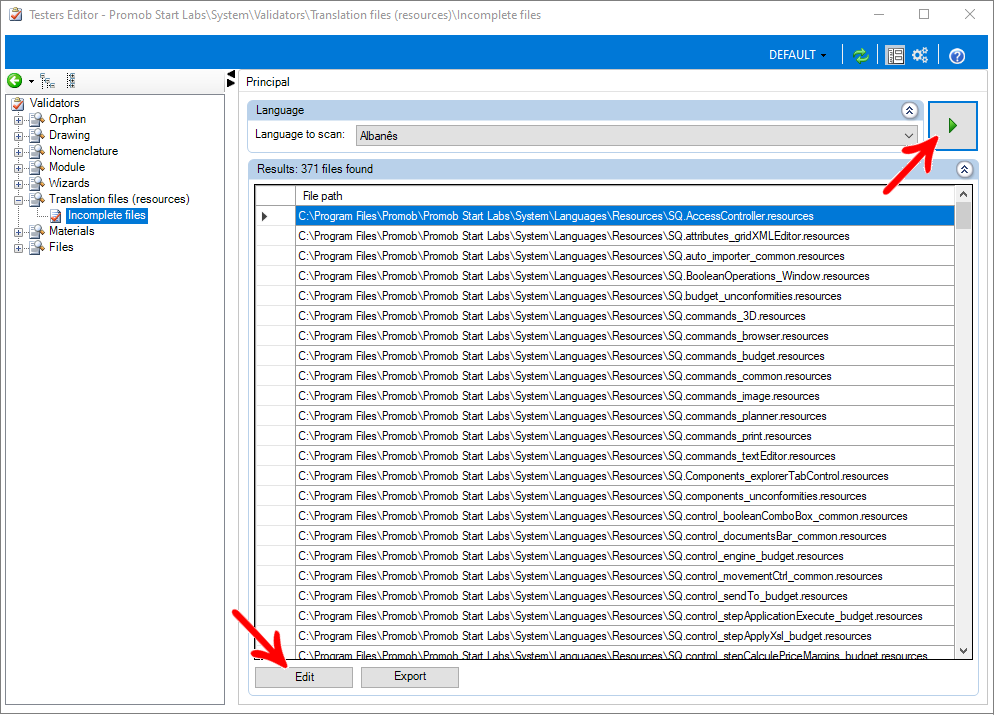994x715 pixels.
Task: Expand the Drawing tree node
Action: pos(18,136)
